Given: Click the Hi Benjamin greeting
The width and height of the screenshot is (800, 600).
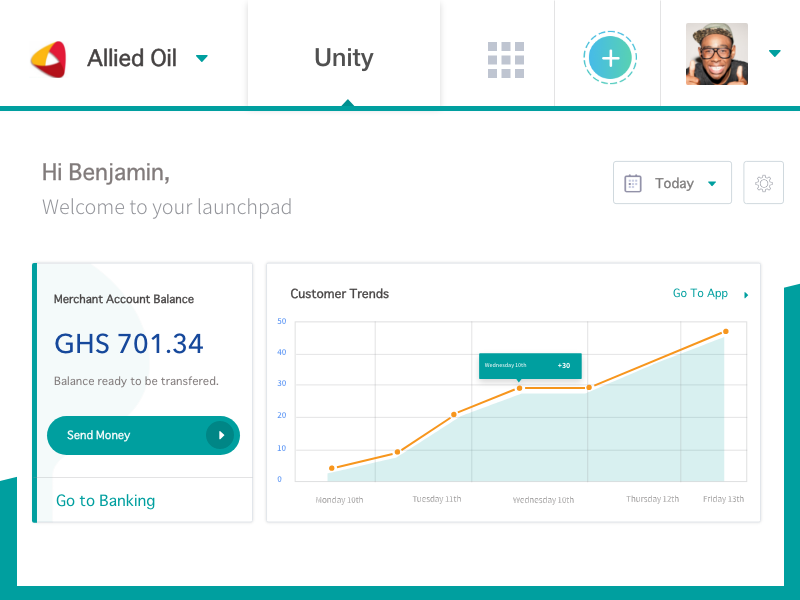Looking at the screenshot, I should click(x=106, y=172).
